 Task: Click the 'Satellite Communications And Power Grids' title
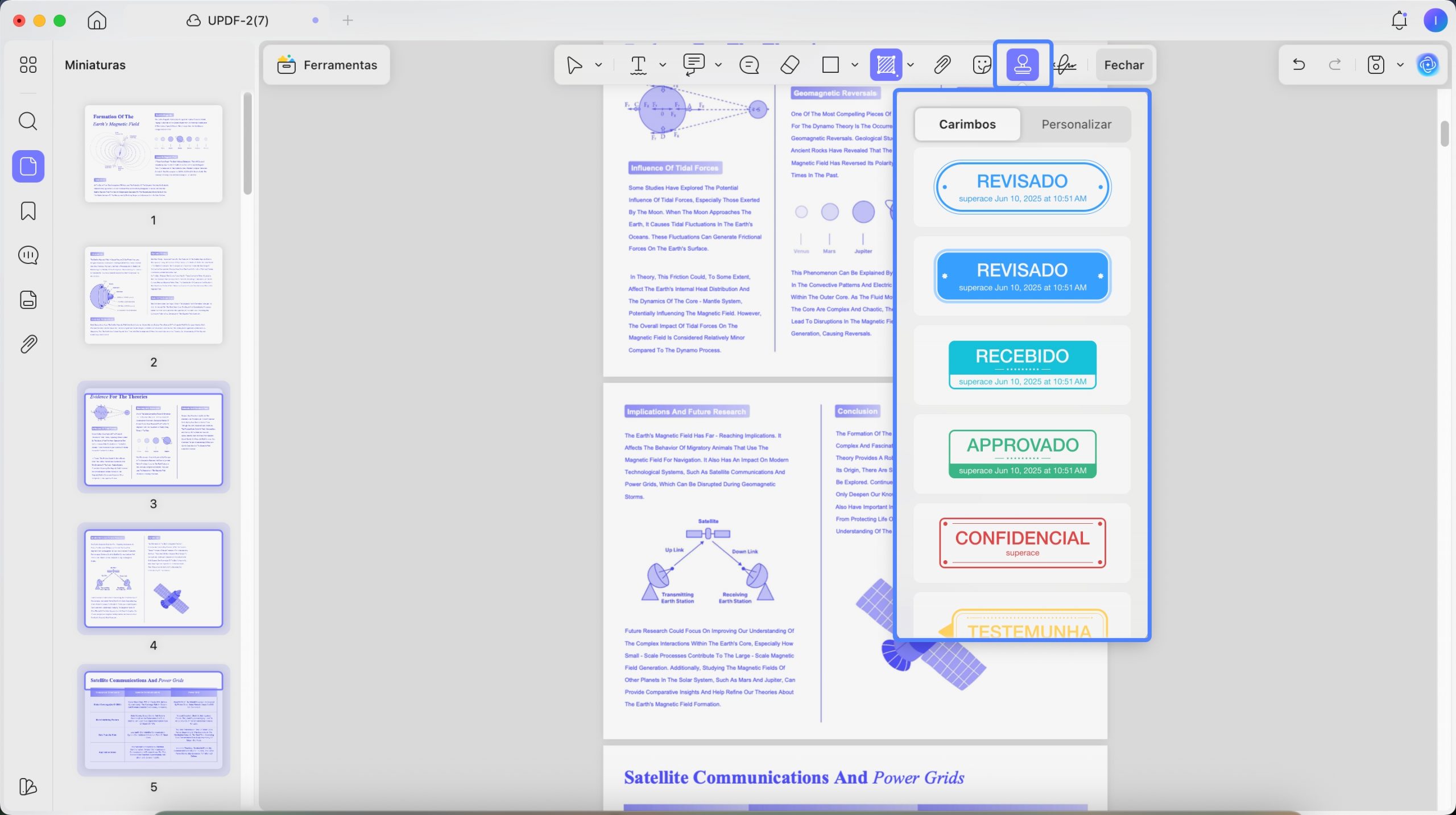tap(794, 777)
